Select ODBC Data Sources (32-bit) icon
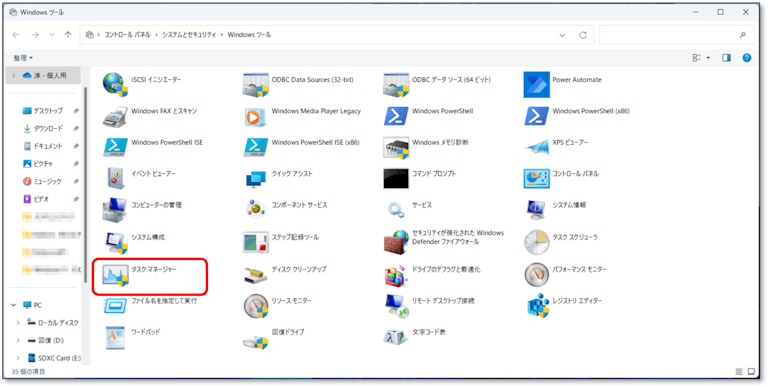Viewport: 768px width, 387px height. coord(256,85)
